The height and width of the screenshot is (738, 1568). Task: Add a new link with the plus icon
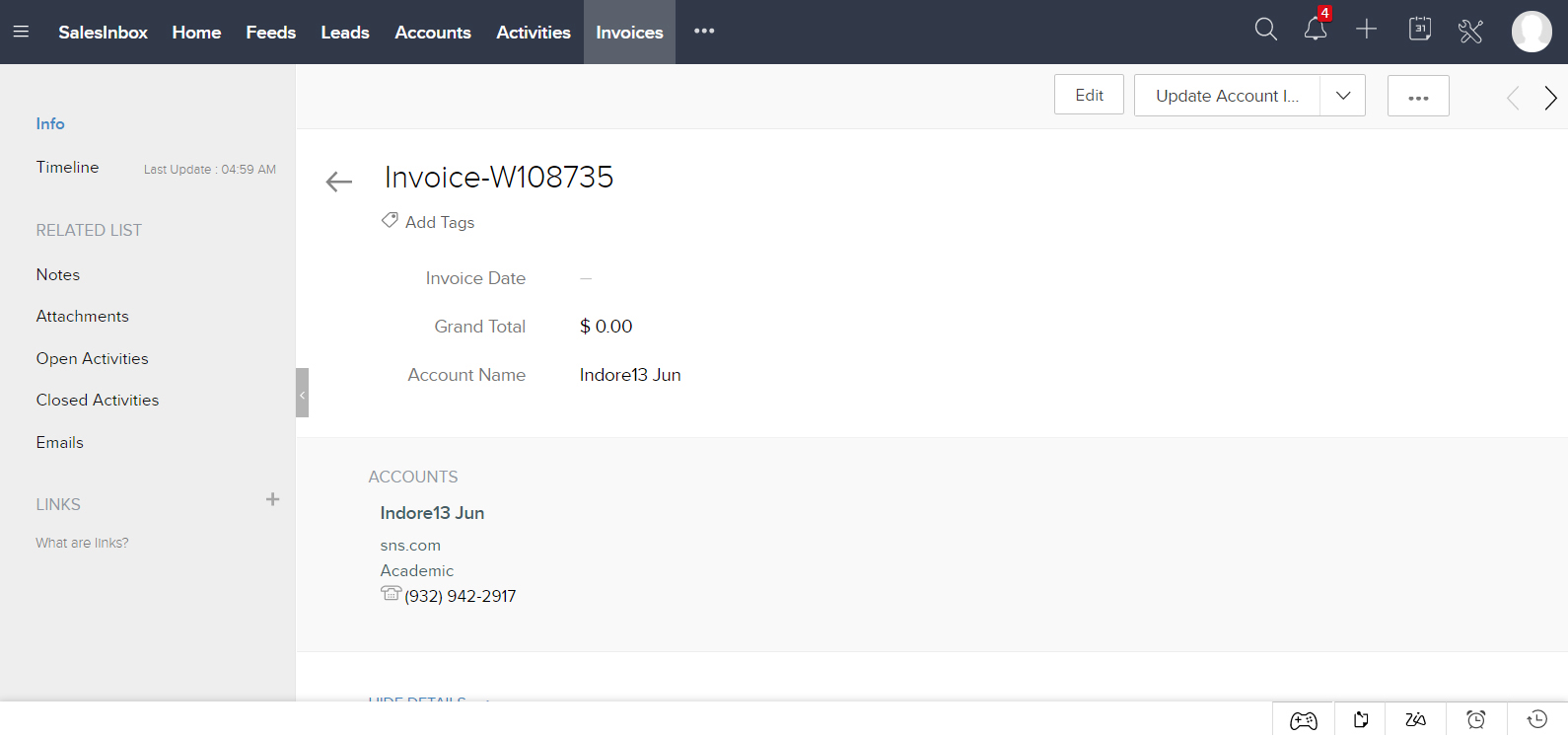pos(273,500)
